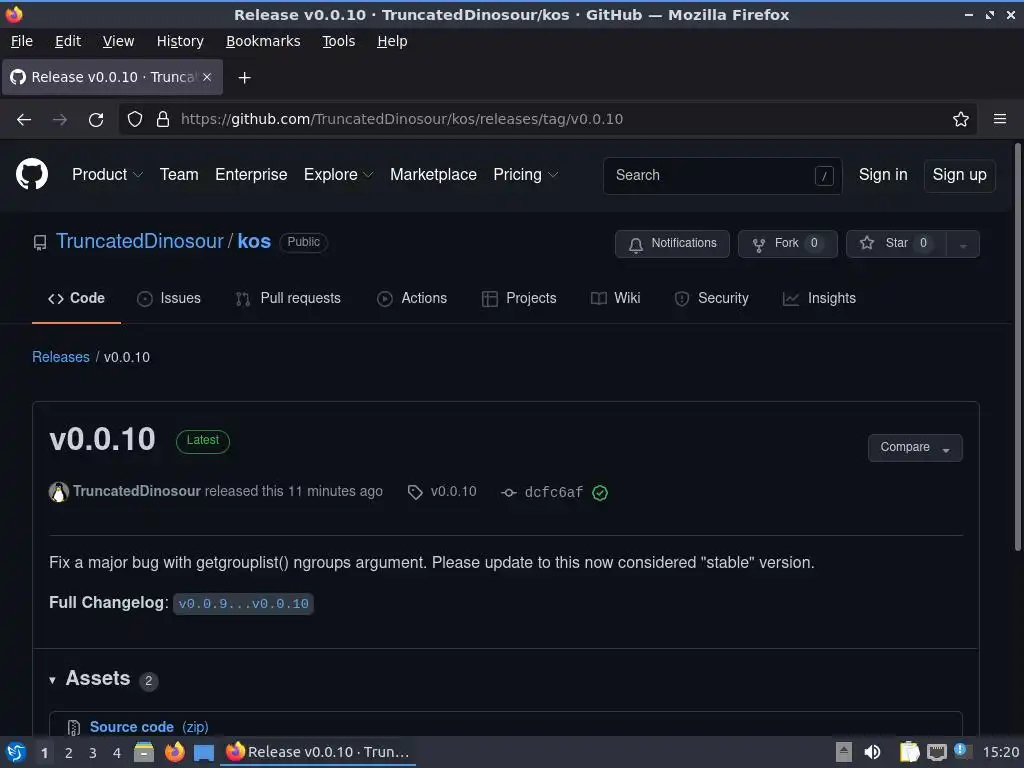Show site information via the padlock icon

[x=163, y=120]
